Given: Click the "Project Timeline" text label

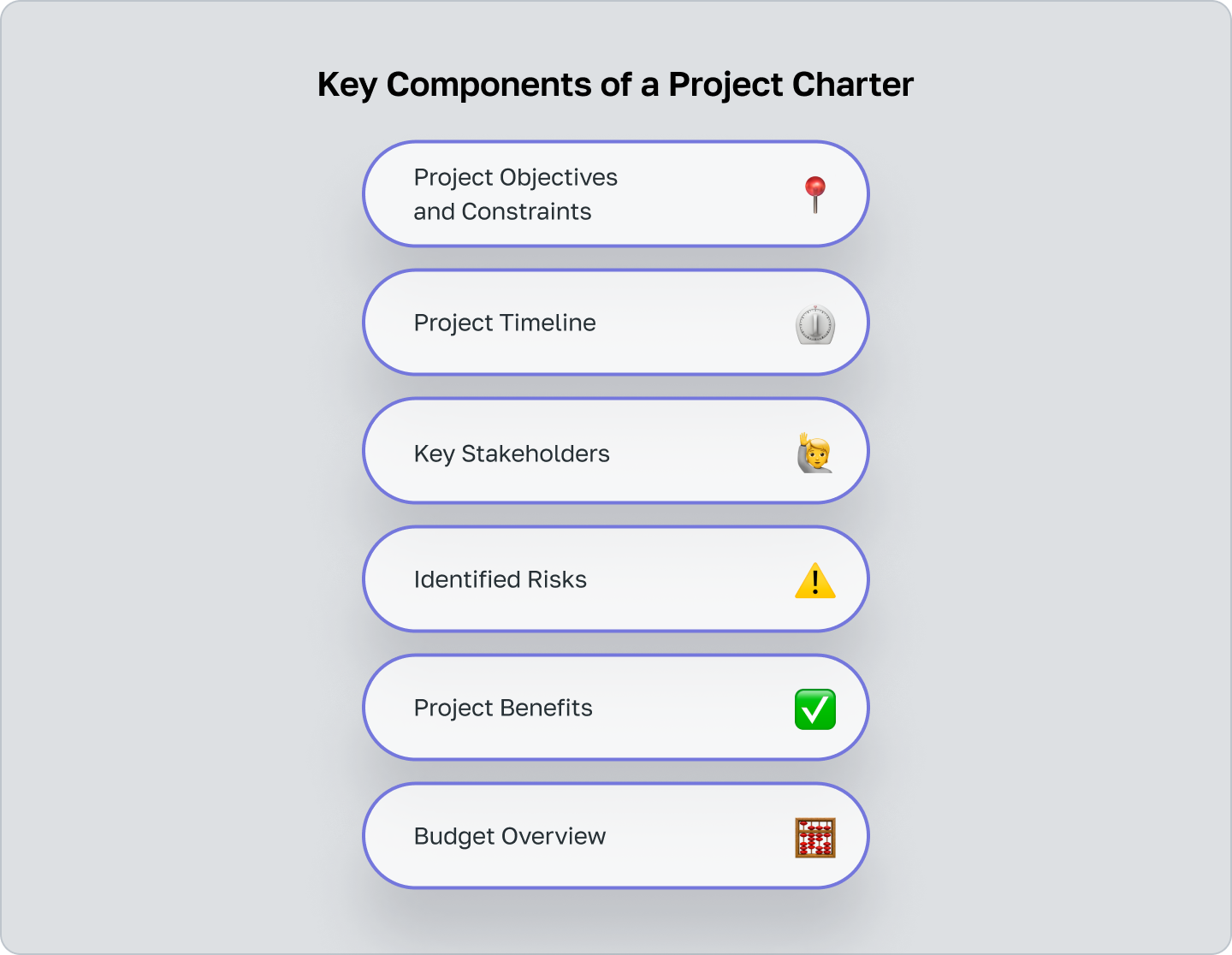Looking at the screenshot, I should tap(505, 323).
